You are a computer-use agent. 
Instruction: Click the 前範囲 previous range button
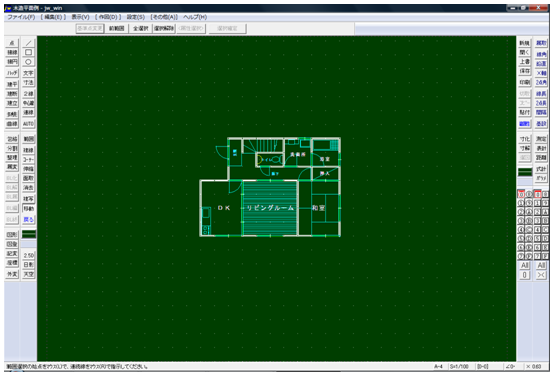pos(117,28)
